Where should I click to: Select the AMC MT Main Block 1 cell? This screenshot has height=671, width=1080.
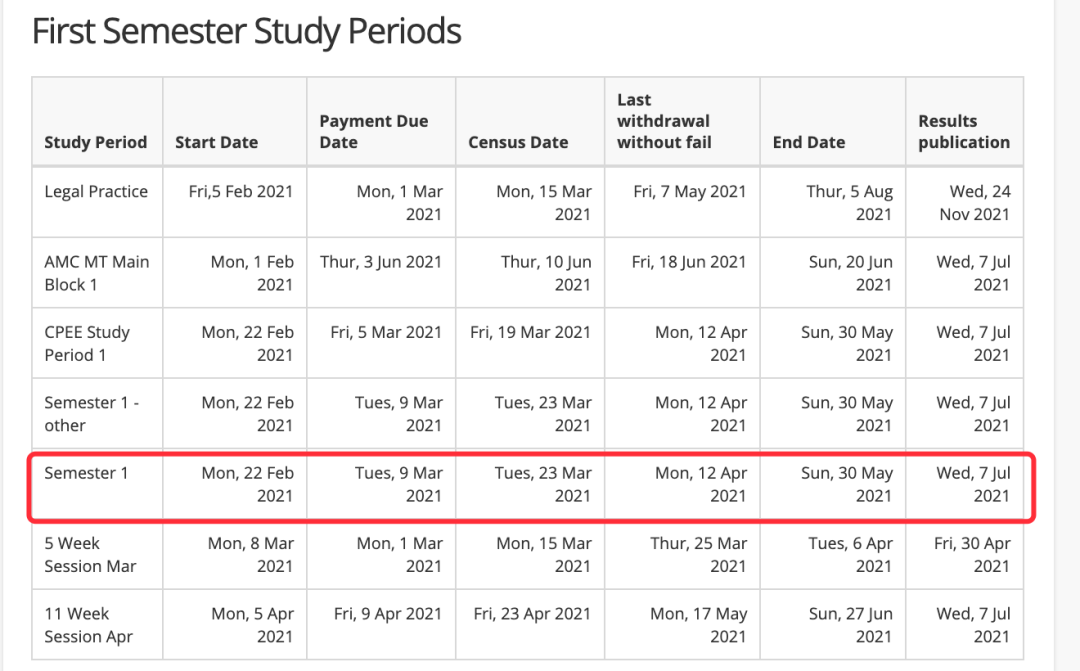click(96, 273)
